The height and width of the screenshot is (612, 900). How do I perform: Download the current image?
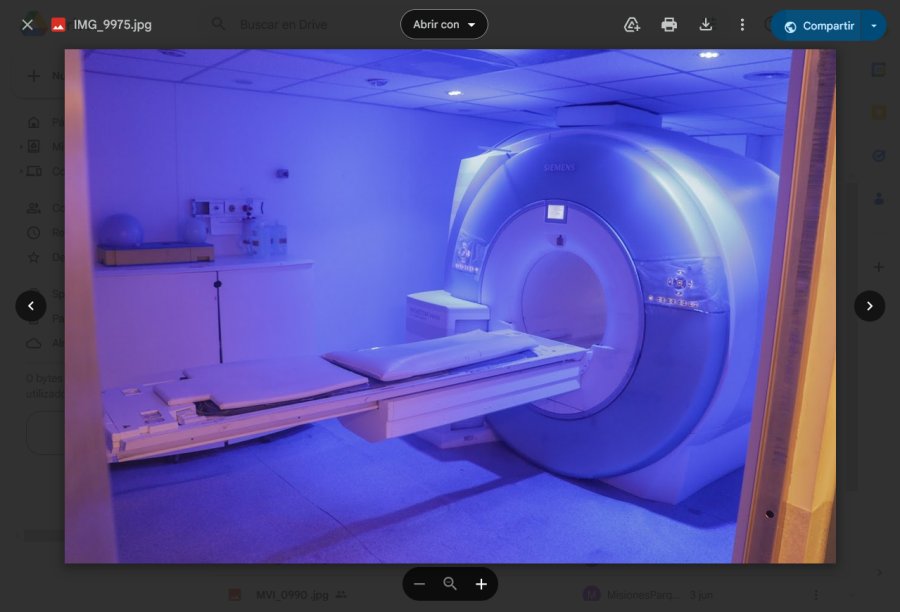(706, 24)
